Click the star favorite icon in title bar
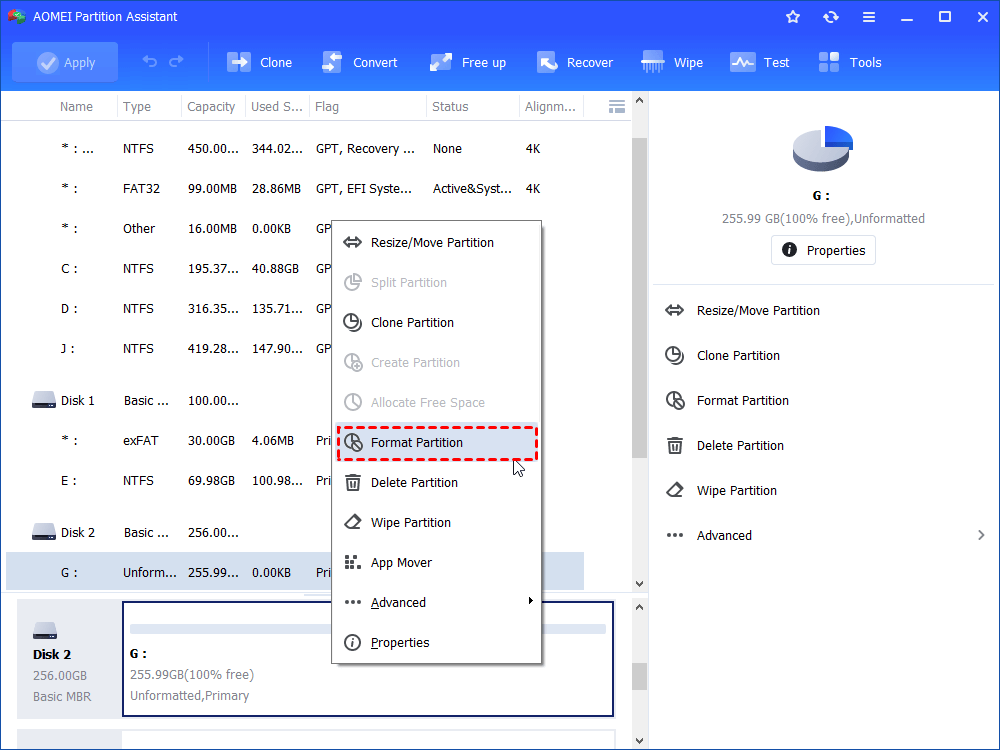Screen dimensions: 1000x750 793,17
